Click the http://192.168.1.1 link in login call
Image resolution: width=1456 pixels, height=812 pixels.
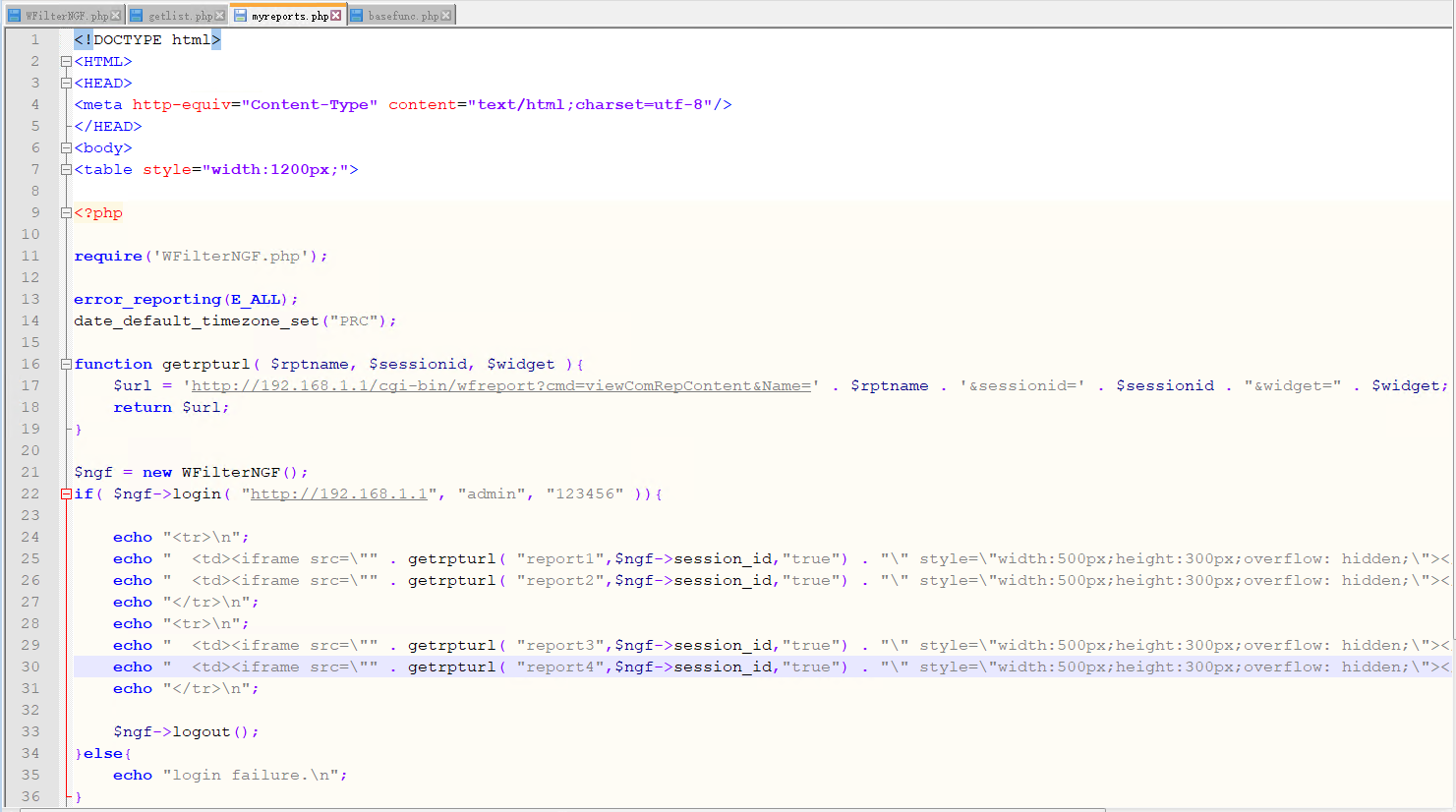[338, 494]
